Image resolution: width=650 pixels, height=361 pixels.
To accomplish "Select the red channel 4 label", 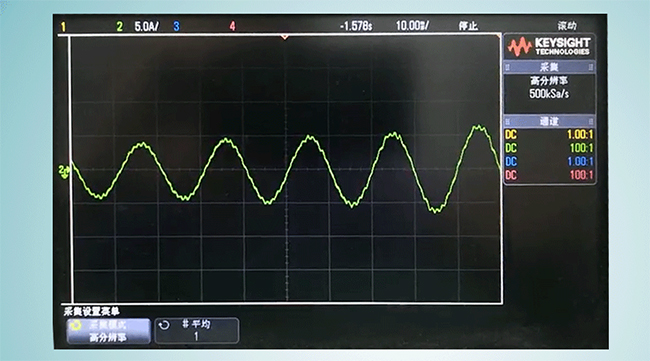I will click(232, 27).
